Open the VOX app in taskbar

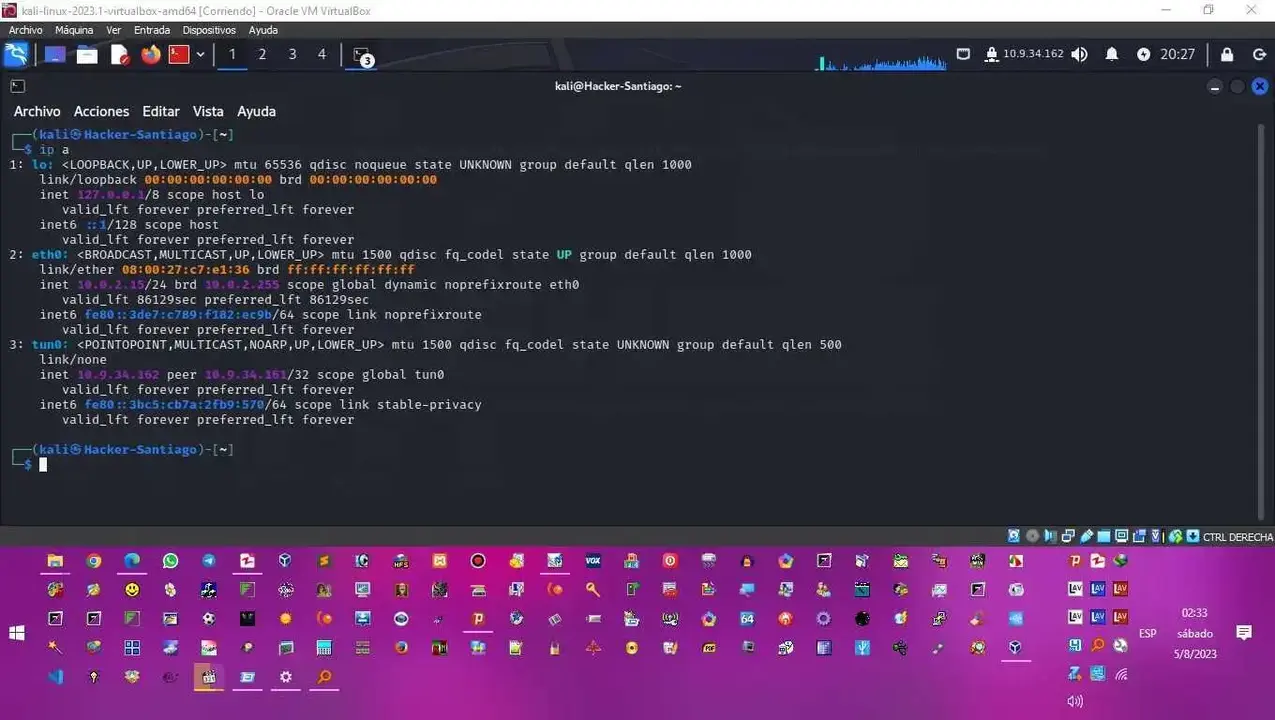point(593,561)
